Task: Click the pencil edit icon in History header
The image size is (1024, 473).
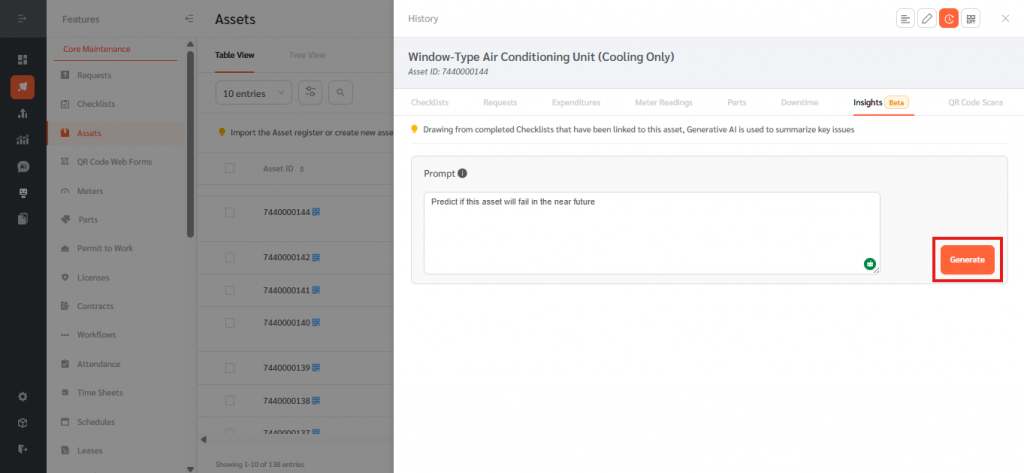Action: (927, 18)
